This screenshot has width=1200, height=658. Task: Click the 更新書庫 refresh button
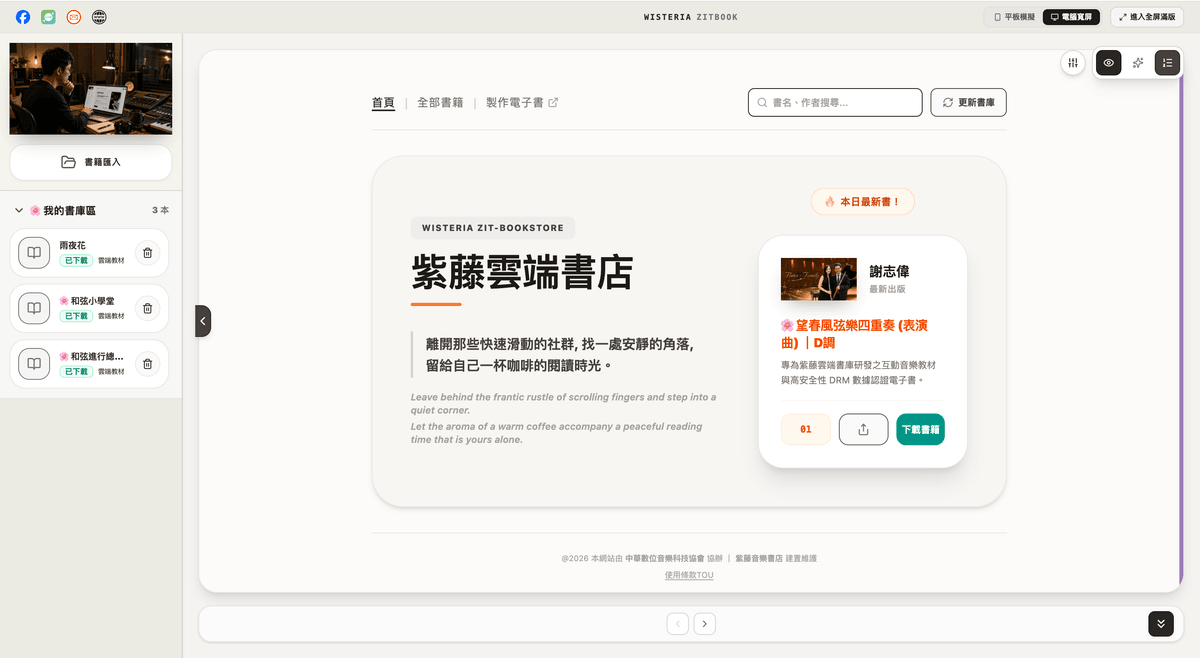(968, 102)
